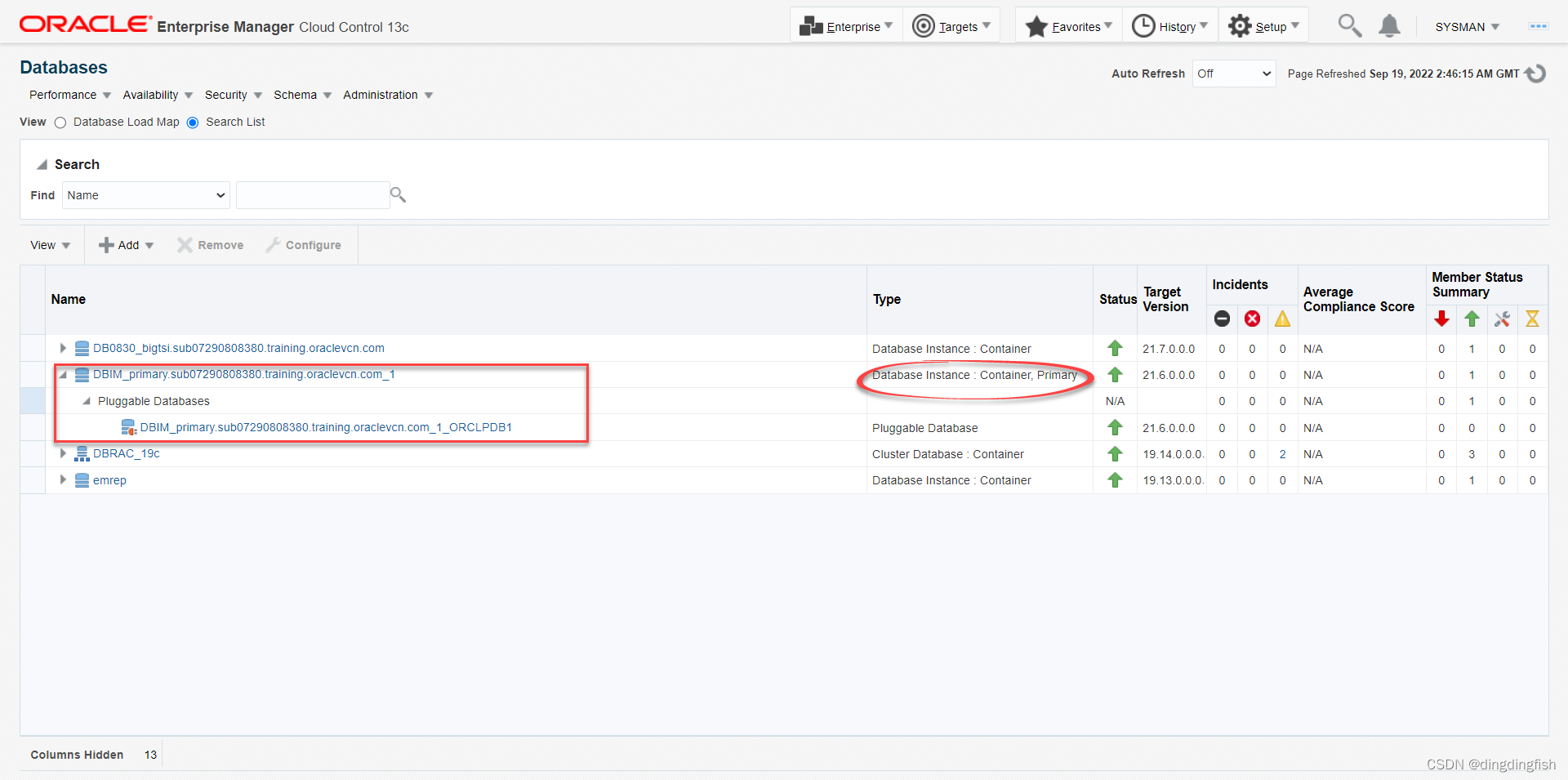Click the Setup gear icon
This screenshot has height=780, width=1568.
coord(1240,26)
